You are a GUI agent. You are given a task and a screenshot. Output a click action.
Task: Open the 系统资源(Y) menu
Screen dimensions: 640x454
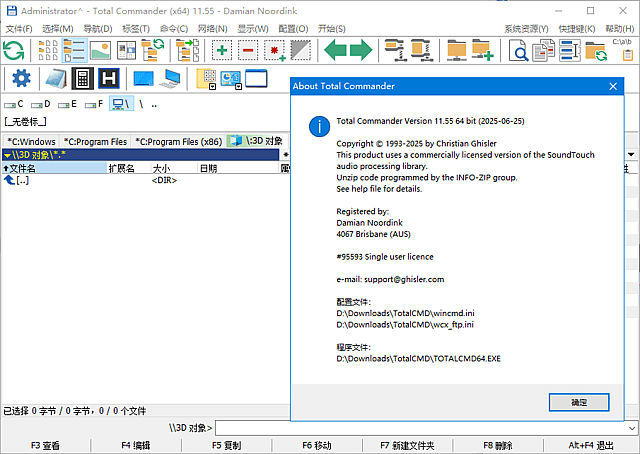pyautogui.click(x=526, y=29)
